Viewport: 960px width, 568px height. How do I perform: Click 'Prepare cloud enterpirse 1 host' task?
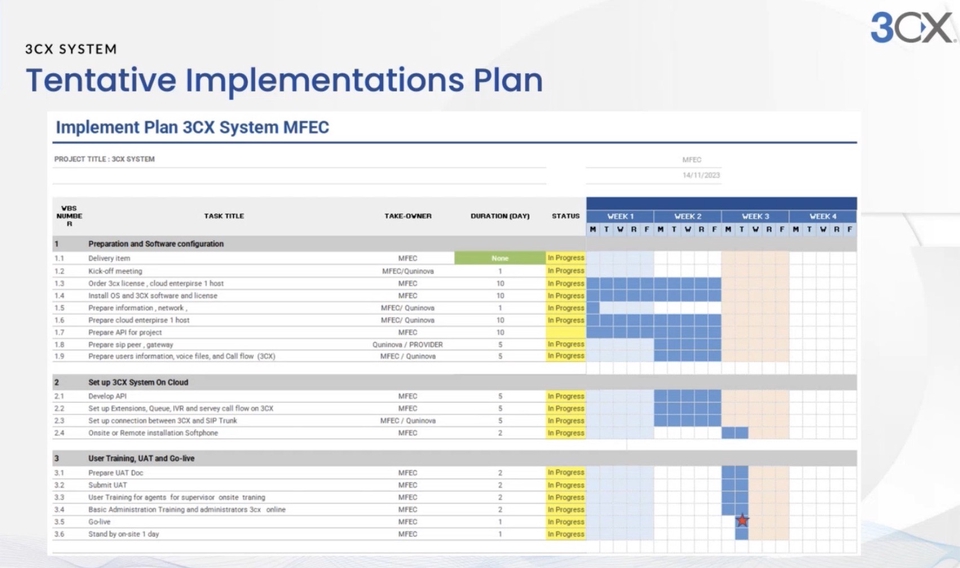[x=139, y=320]
